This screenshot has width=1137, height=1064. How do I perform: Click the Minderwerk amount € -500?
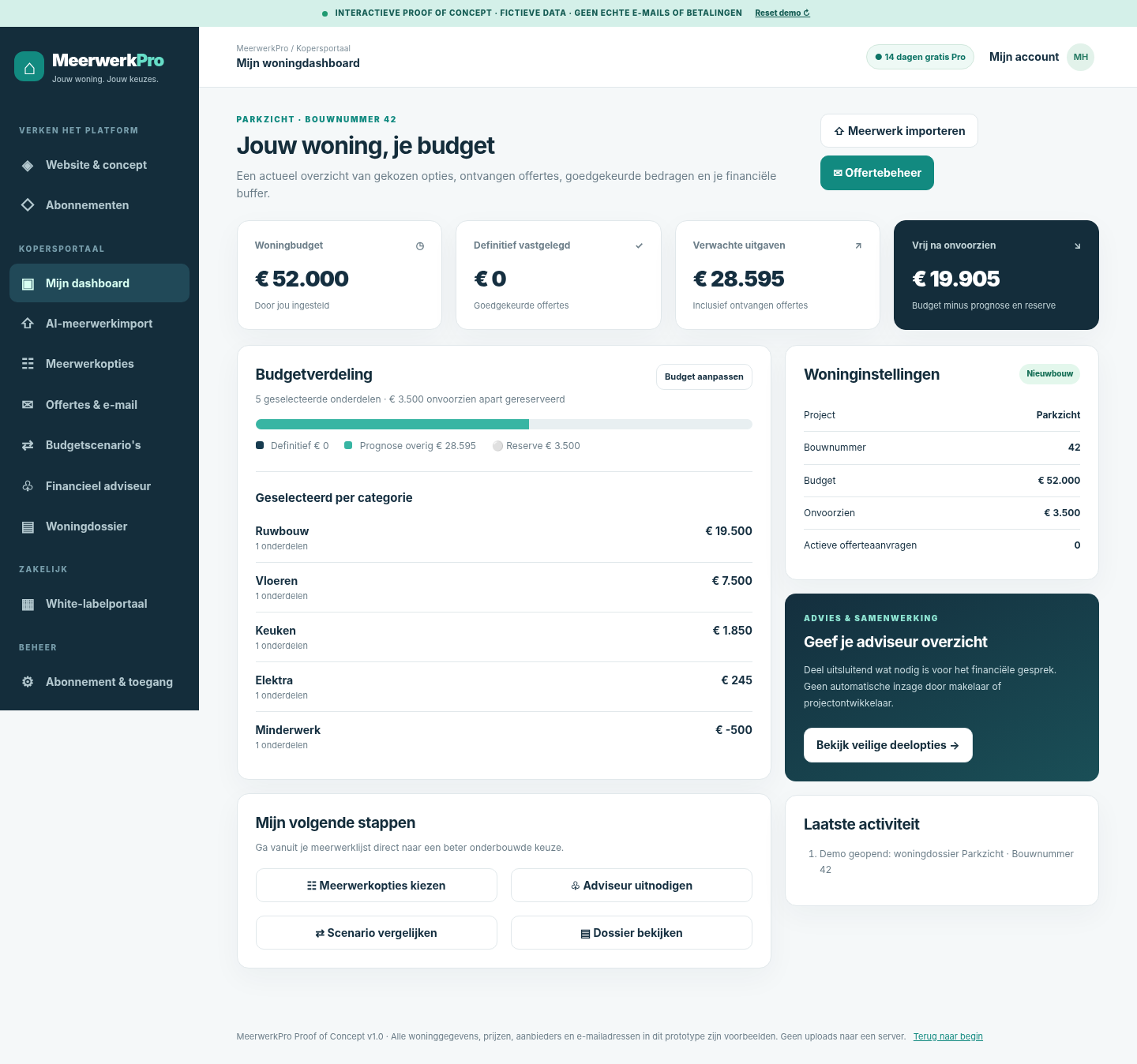pyautogui.click(x=734, y=730)
